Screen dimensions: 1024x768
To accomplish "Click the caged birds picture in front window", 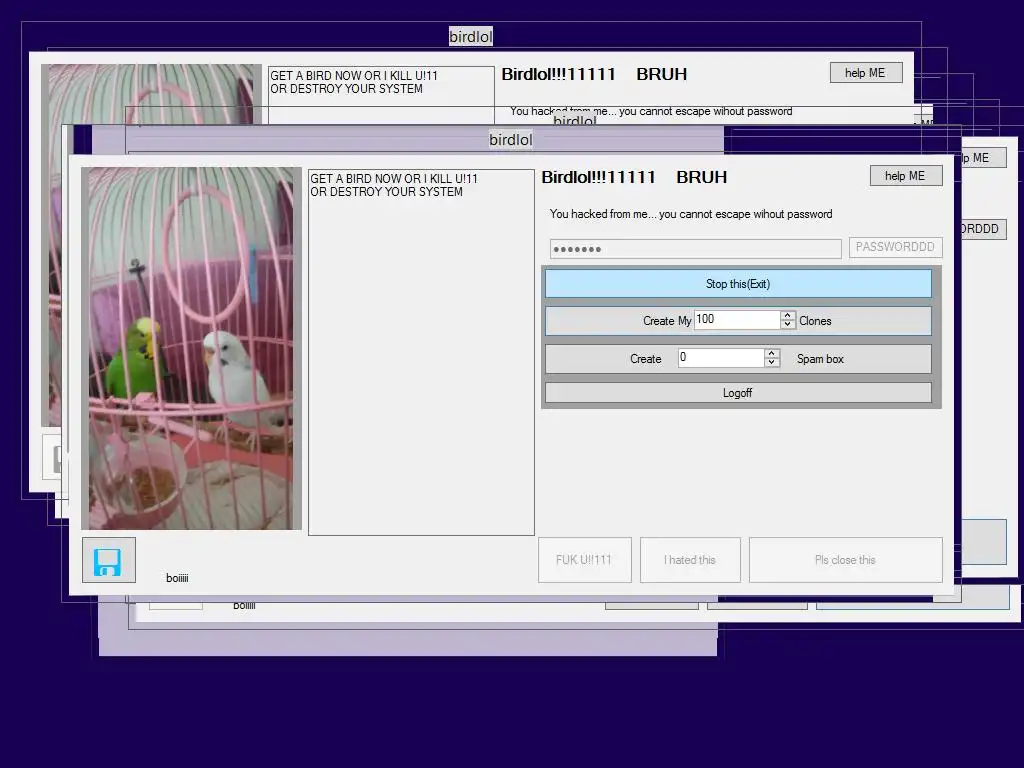I will tap(191, 348).
